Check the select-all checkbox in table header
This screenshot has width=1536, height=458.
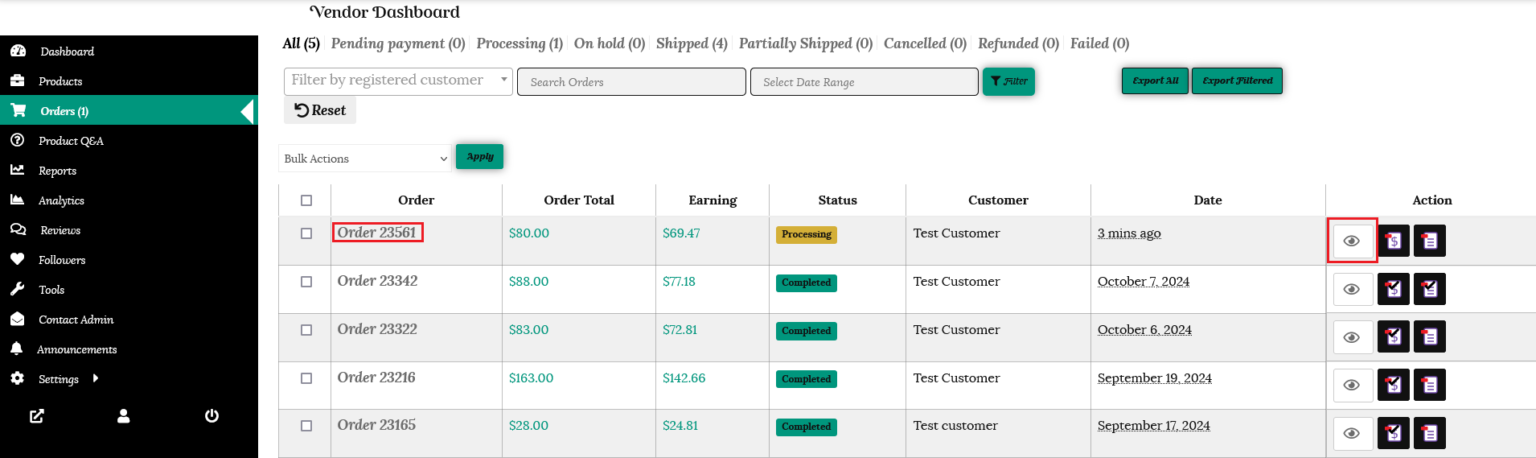pyautogui.click(x=306, y=200)
